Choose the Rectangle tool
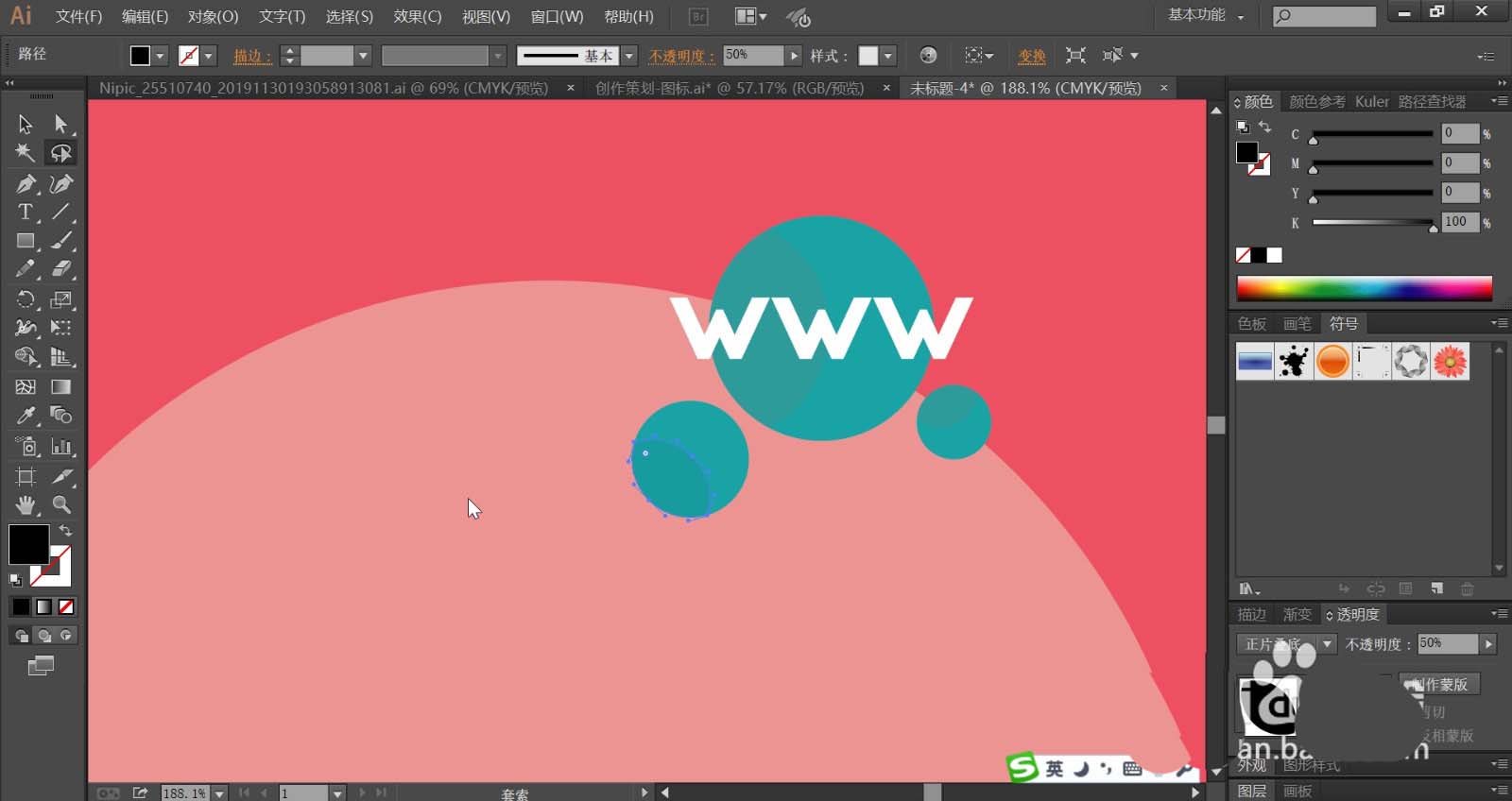The width and height of the screenshot is (1512, 801). (26, 241)
